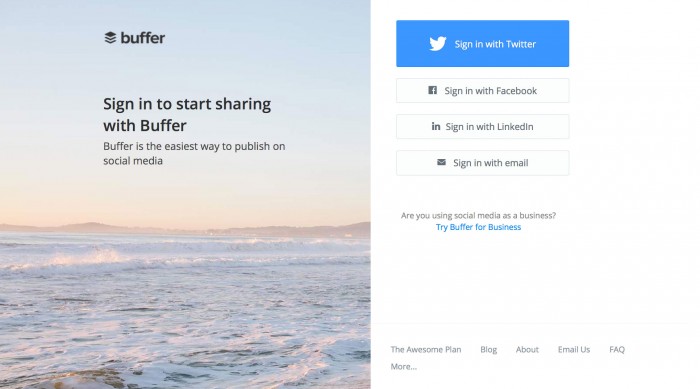The width and height of the screenshot is (700, 389).
Task: Choose Sign in with LinkedIn
Action: point(483,126)
